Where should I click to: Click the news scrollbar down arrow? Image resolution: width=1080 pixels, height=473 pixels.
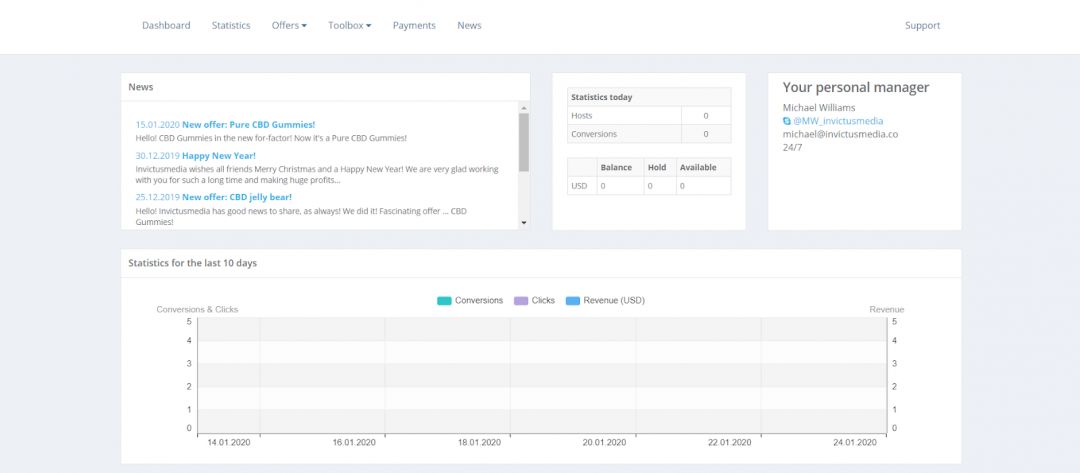click(524, 223)
